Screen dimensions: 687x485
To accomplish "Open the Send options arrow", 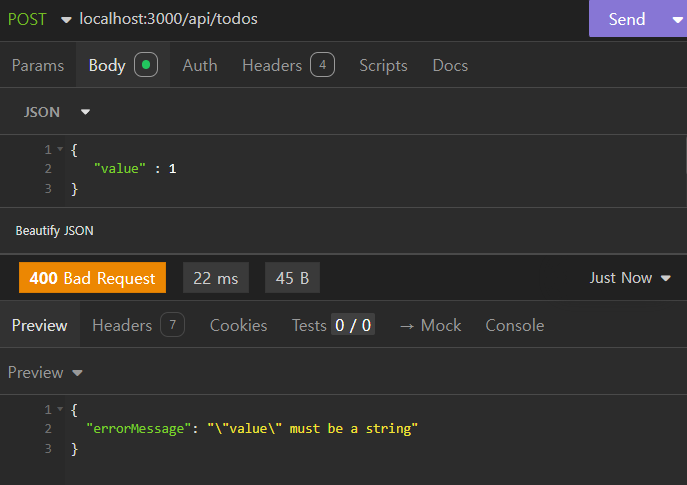I will click(x=677, y=19).
